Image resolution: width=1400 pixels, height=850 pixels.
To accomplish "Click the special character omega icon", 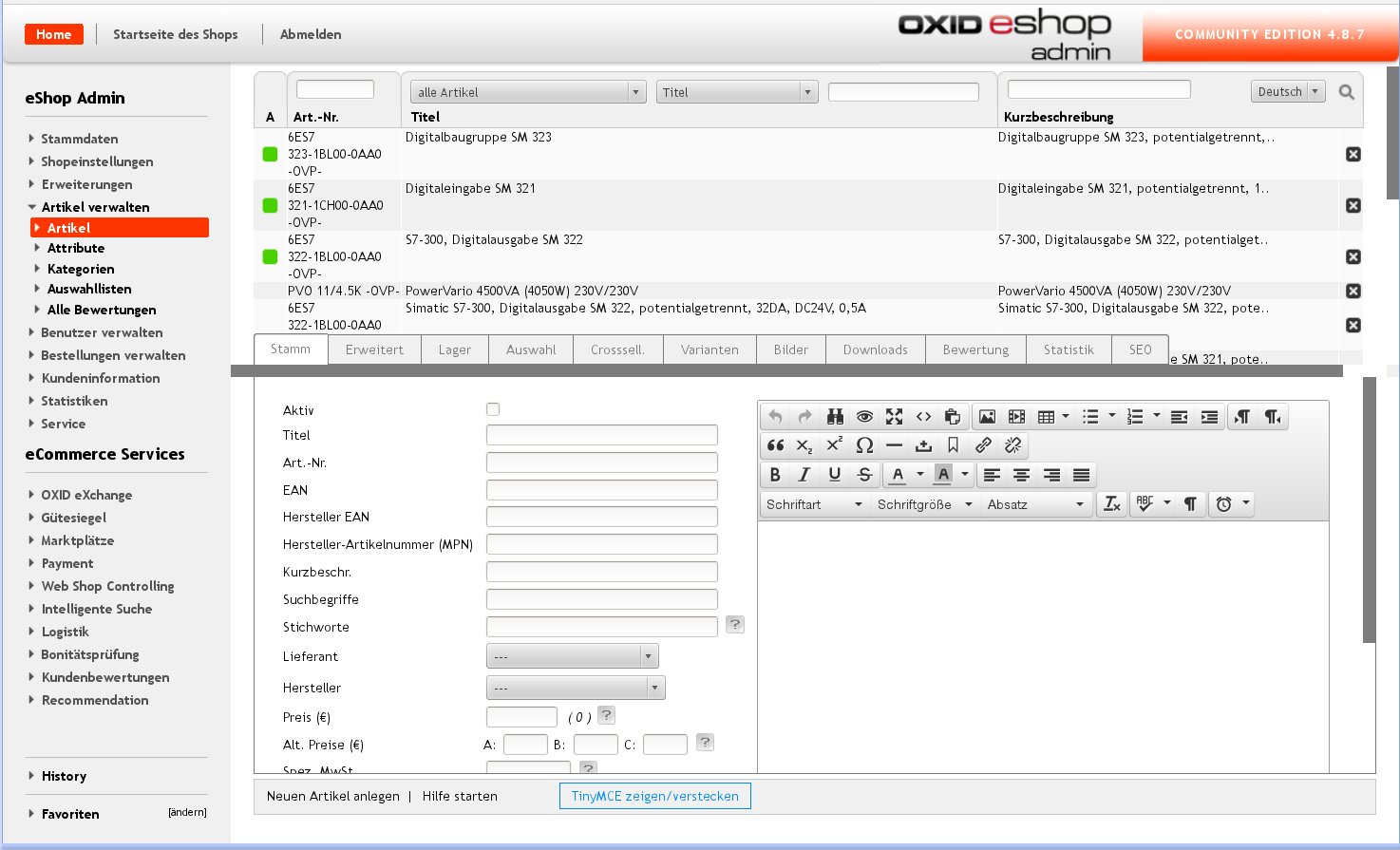I will [x=864, y=445].
